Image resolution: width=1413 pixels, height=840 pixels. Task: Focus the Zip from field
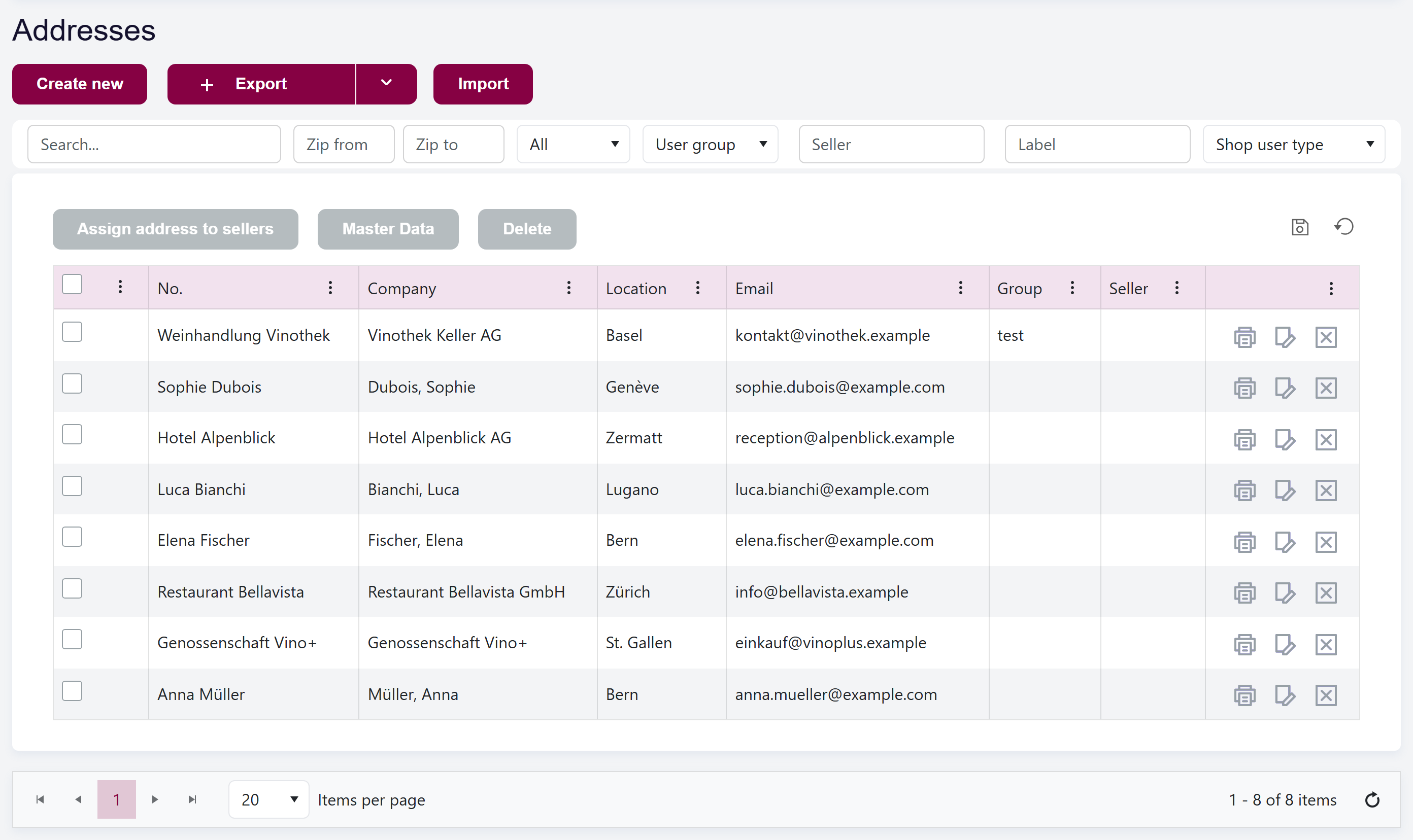[344, 145]
